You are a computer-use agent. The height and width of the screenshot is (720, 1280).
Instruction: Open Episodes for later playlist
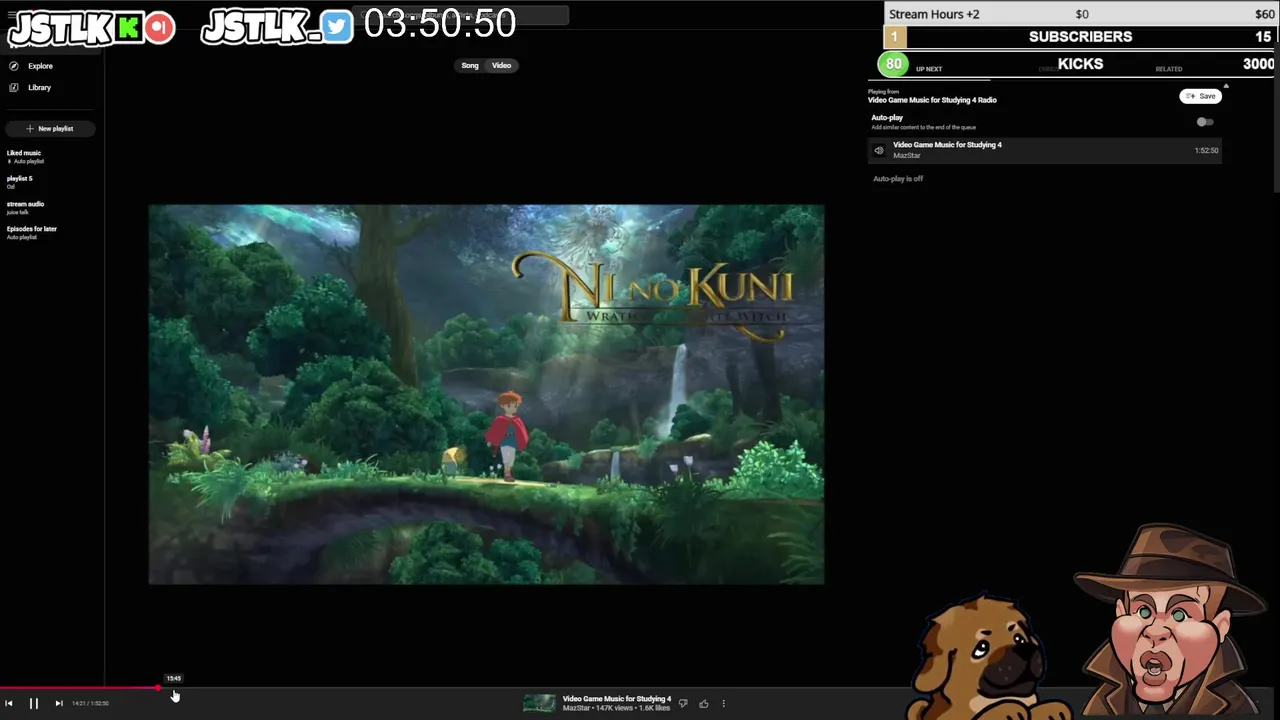point(32,232)
